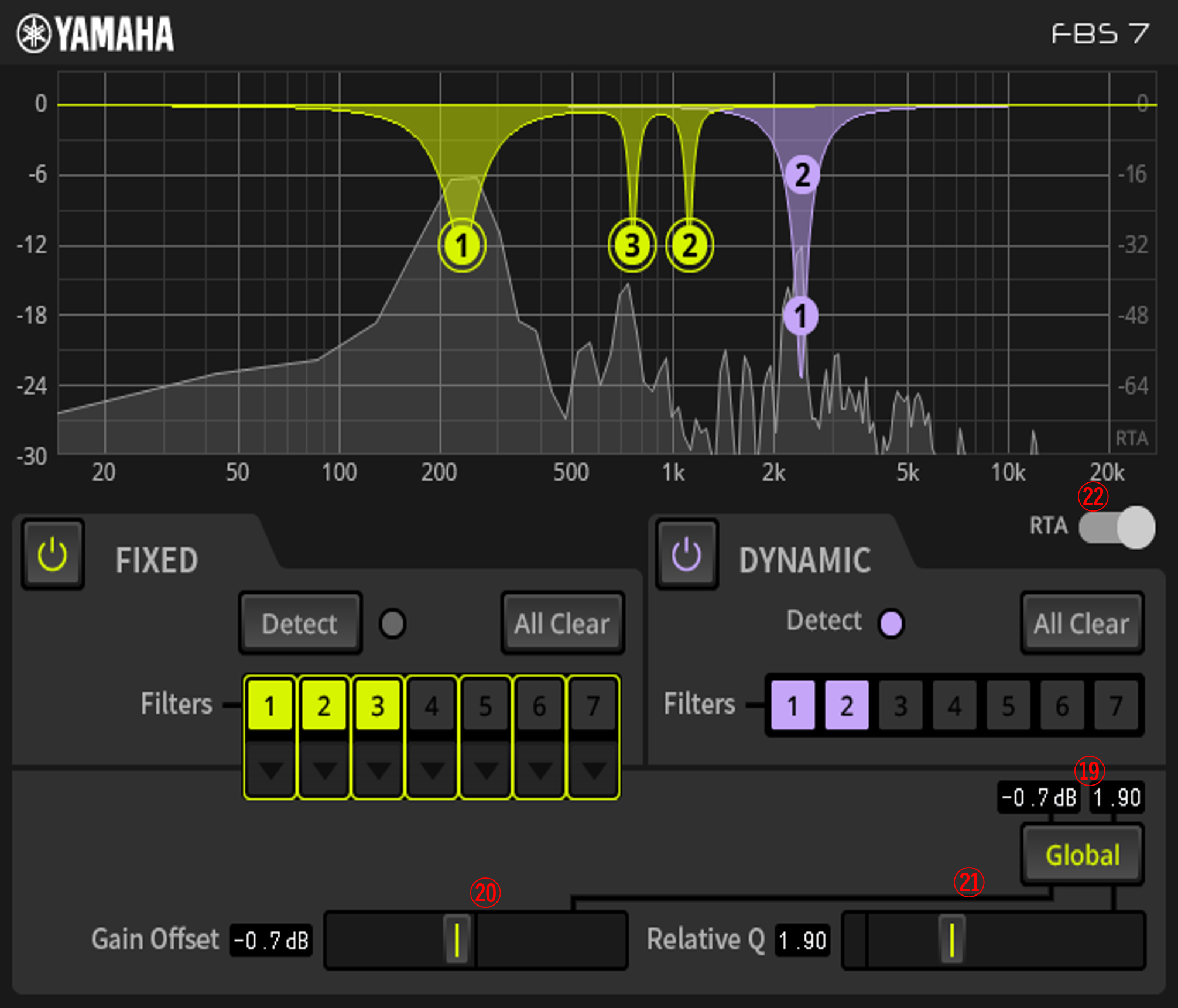Screen dimensions: 1178x1008
Task: Select yellow fixed filter node 2 on graph
Action: tap(690, 245)
